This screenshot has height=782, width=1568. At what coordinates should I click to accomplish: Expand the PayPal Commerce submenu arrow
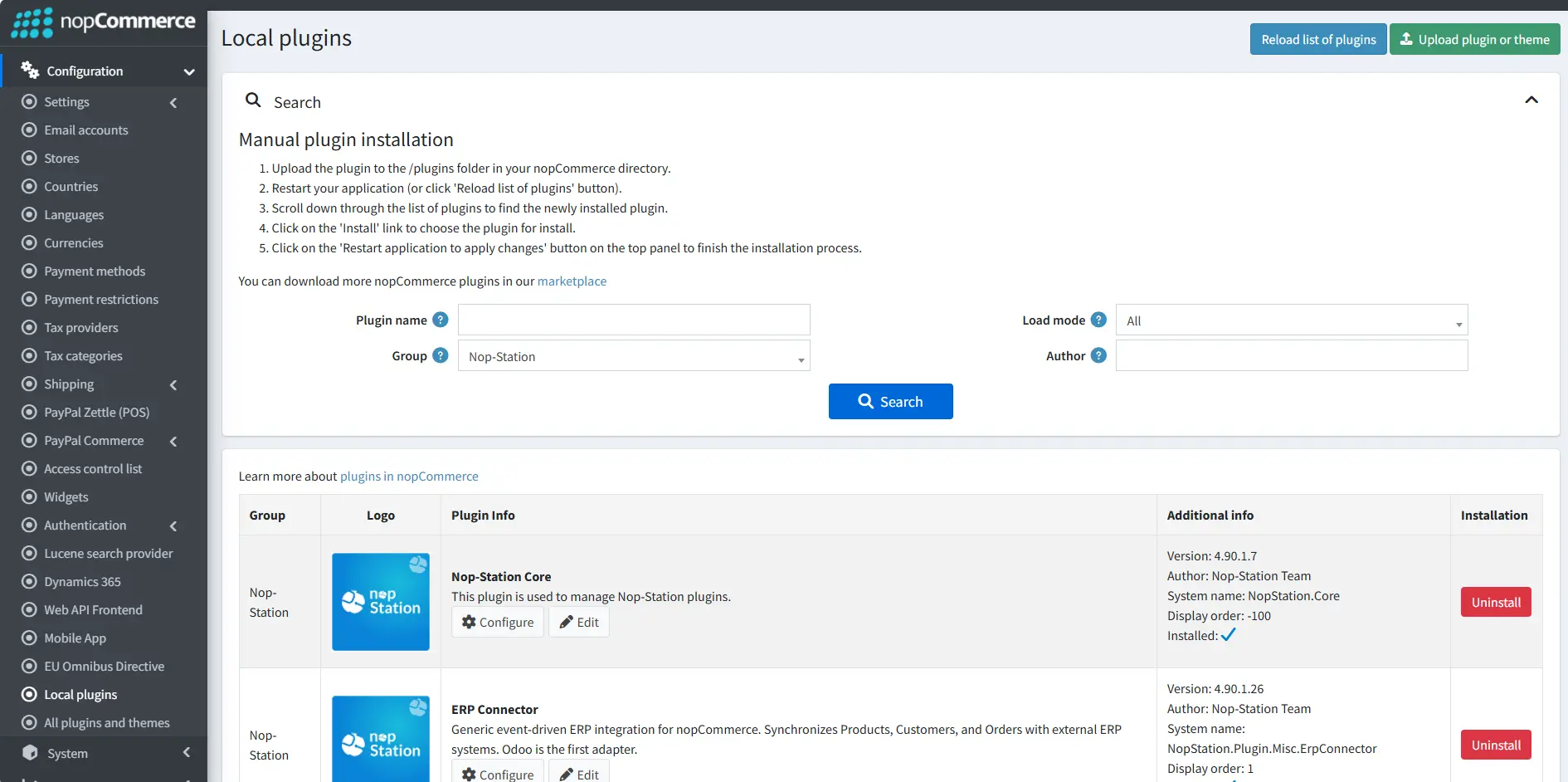point(173,441)
